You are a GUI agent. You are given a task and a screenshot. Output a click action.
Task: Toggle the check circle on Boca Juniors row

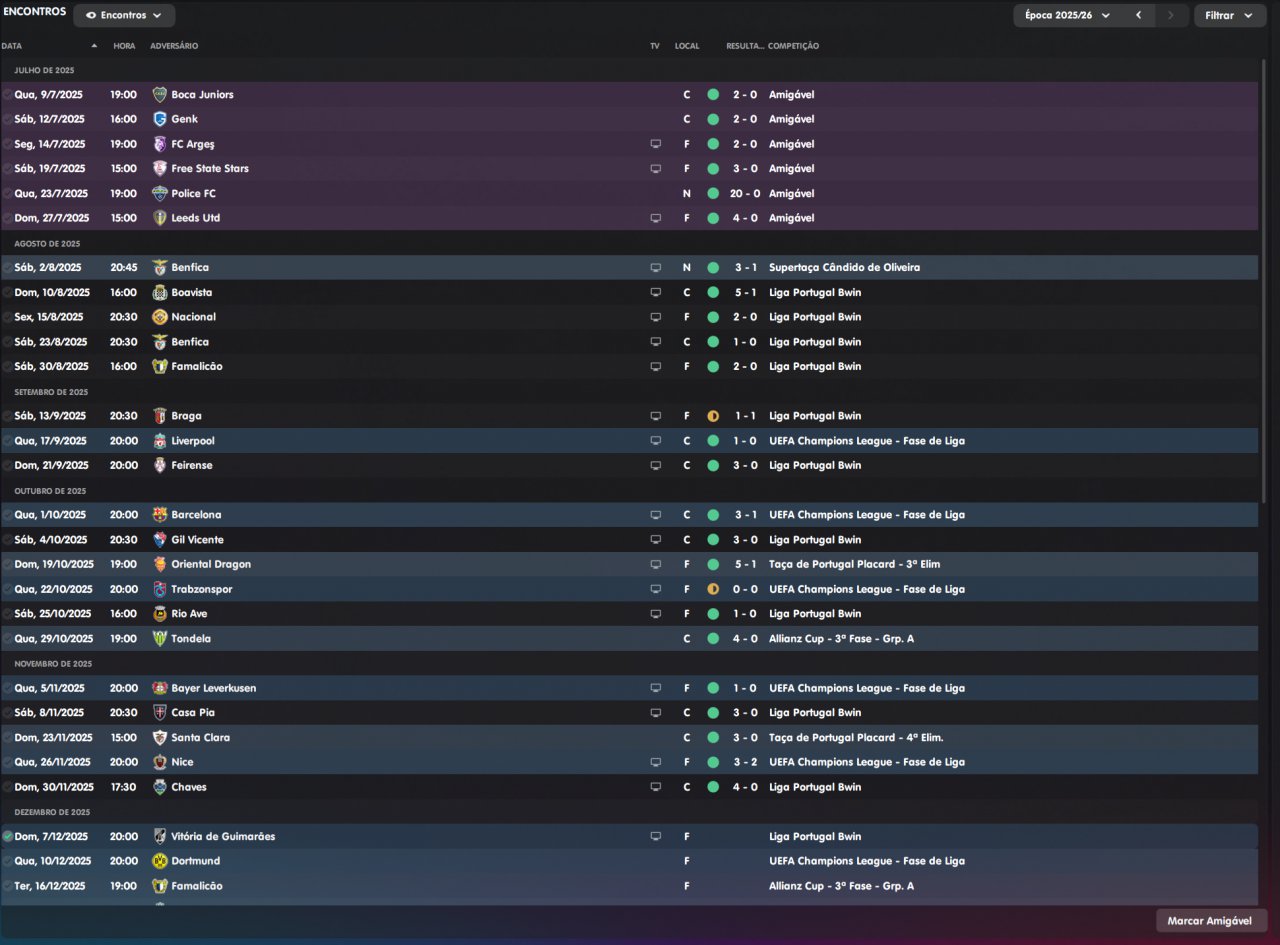[8, 95]
